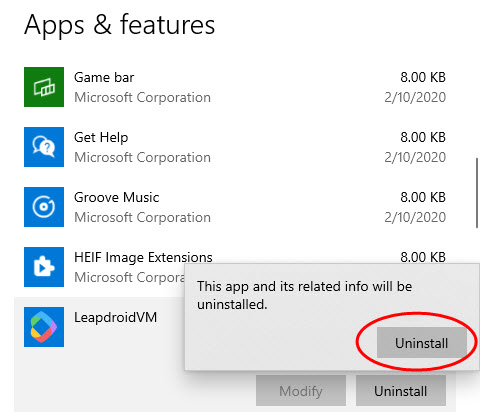The image size is (480, 412).
Task: Click the HEIF Image Extensions icon
Action: click(44, 267)
